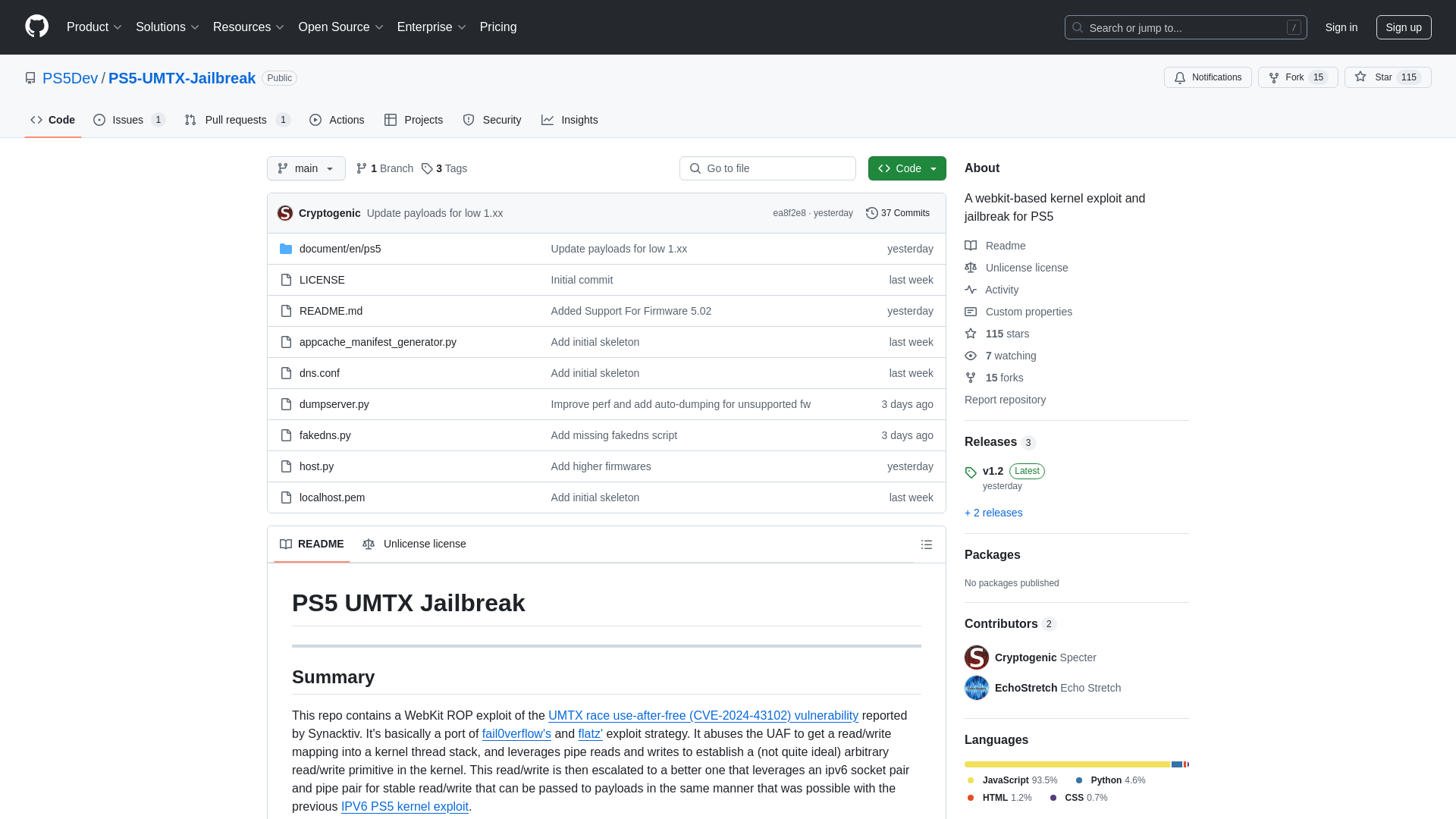Open the document/en/ps5 folder icon

[286, 249]
